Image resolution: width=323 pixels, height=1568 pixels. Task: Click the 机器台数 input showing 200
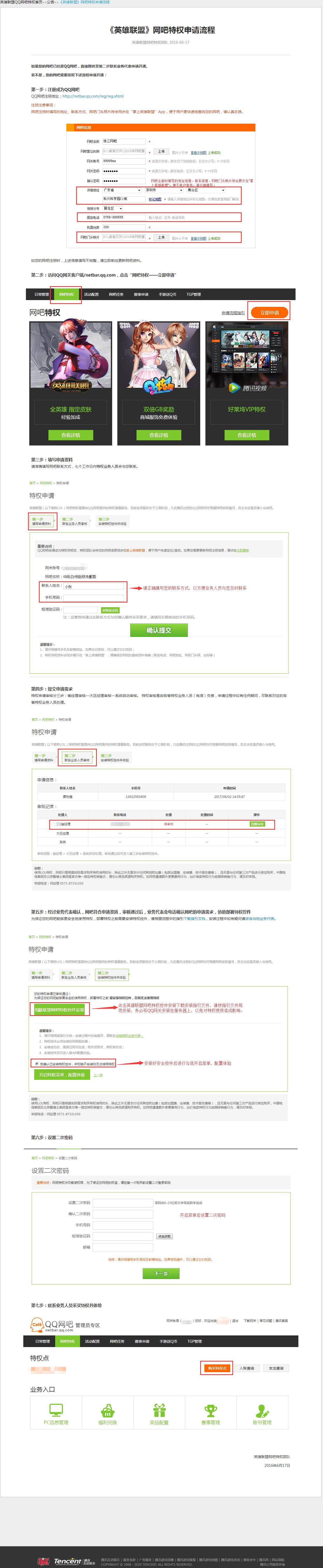124,227
